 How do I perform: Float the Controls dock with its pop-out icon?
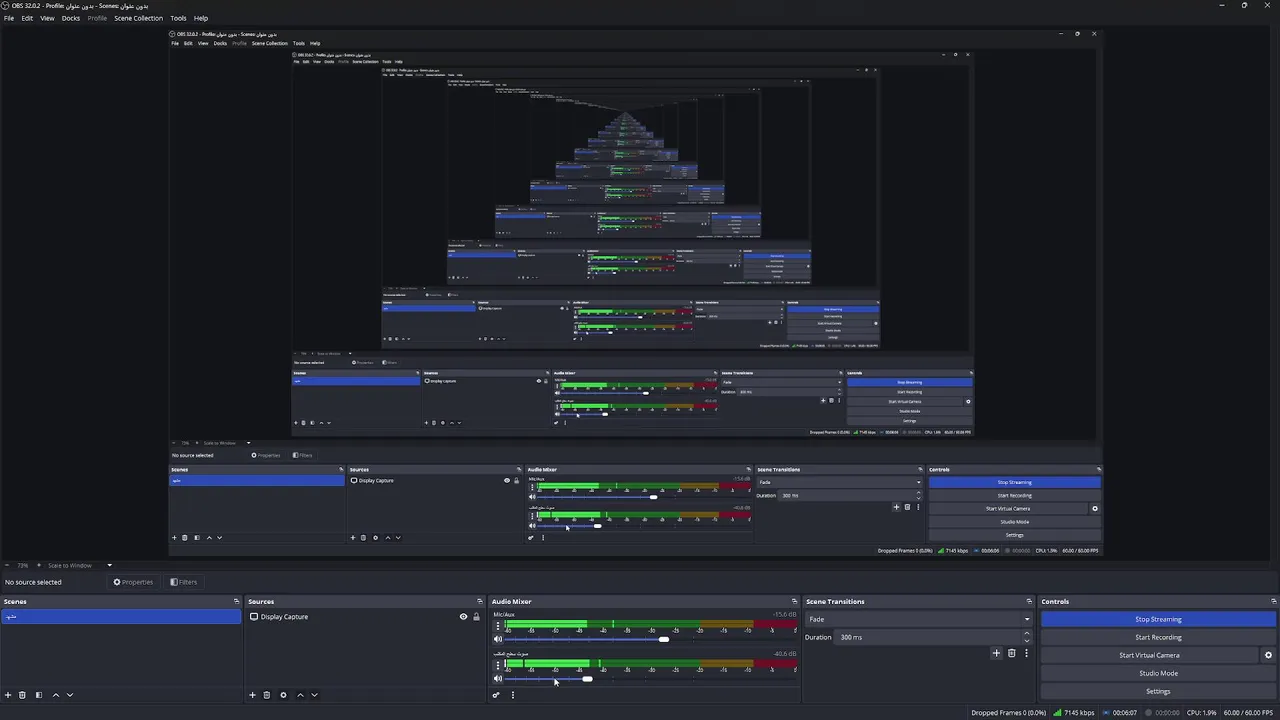point(1274,601)
